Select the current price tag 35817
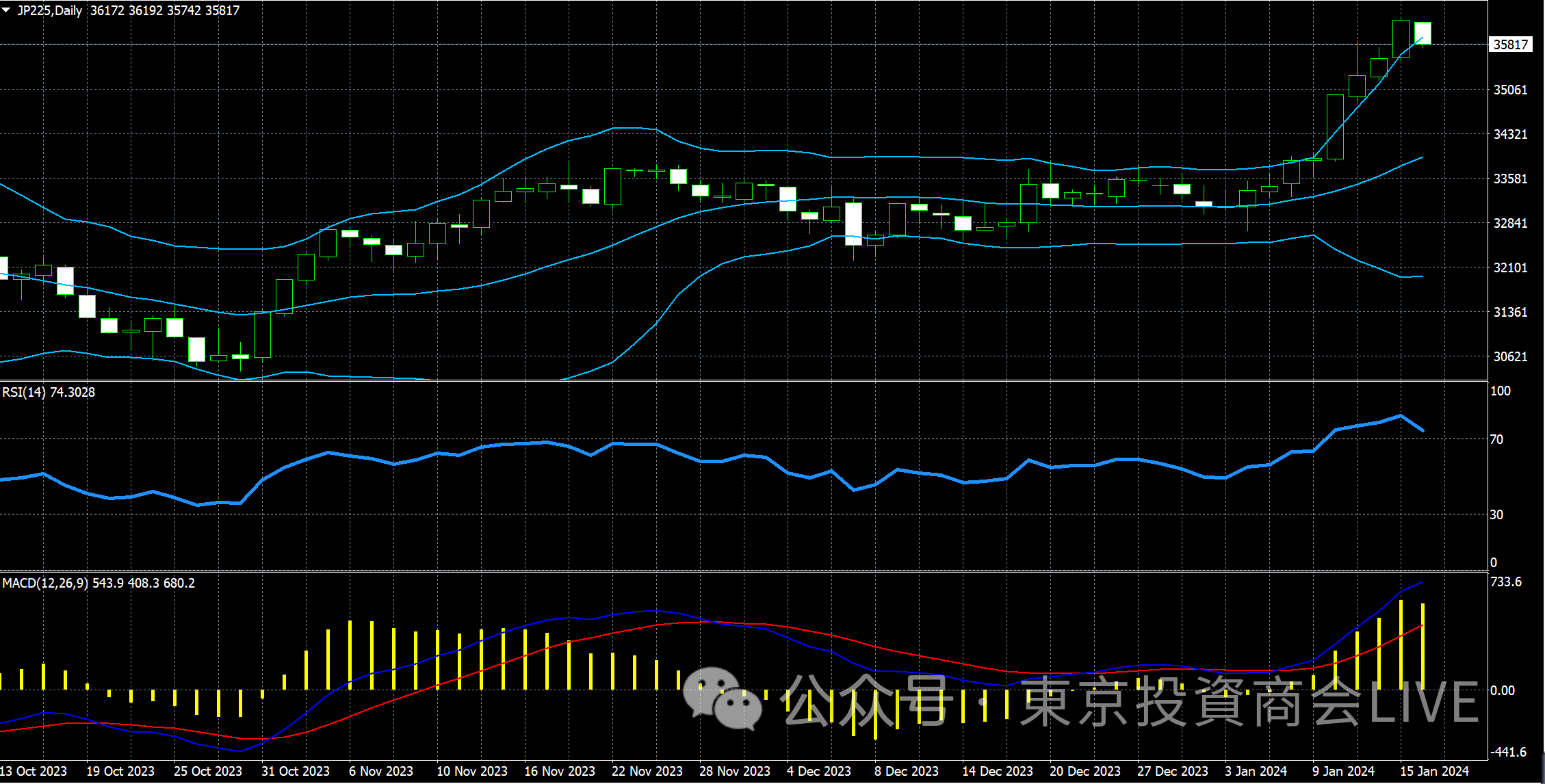1545x784 pixels. point(1510,44)
